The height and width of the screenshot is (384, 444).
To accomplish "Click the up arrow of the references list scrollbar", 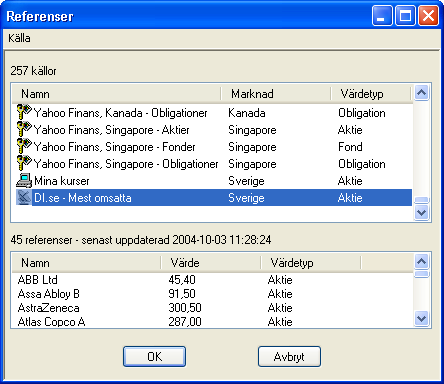I will pyautogui.click(x=422, y=262).
